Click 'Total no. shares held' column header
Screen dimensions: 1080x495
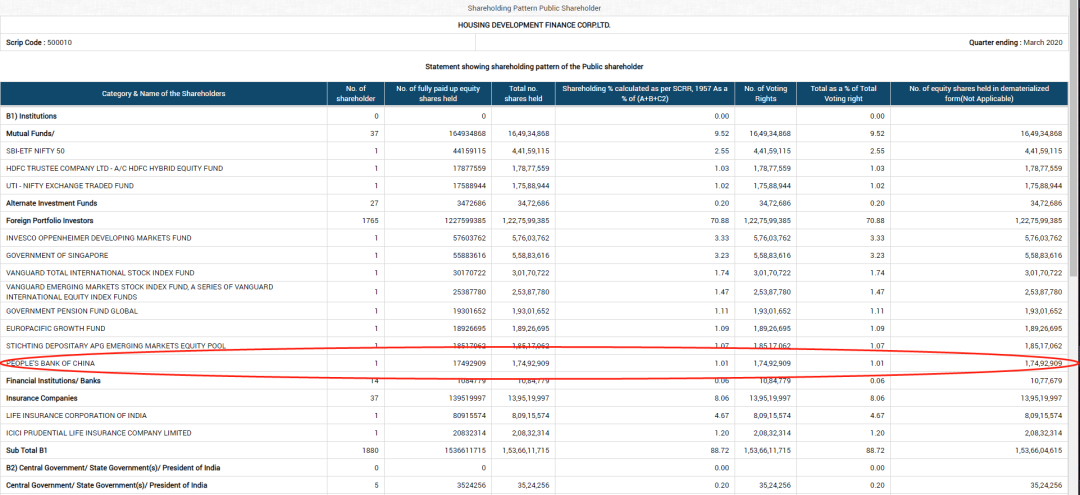[523, 94]
